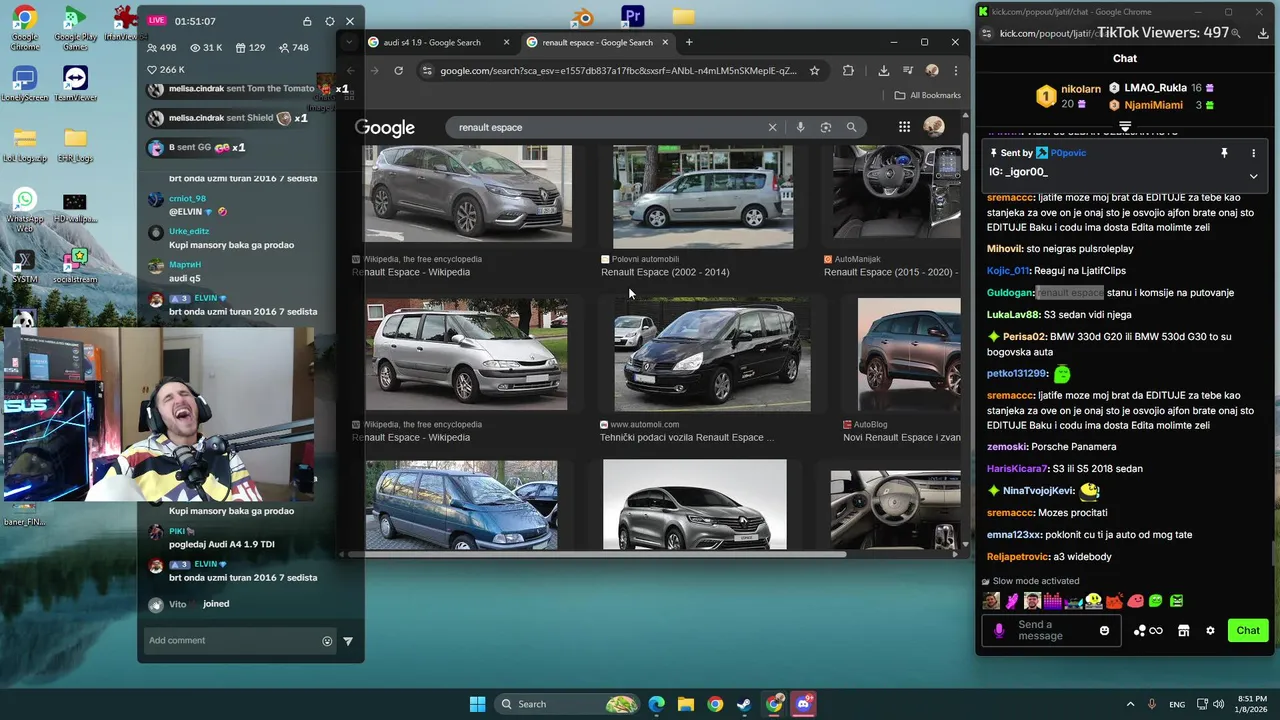The image size is (1280, 720).
Task: Open the filter icon next to Add comment
Action: (x=348, y=641)
